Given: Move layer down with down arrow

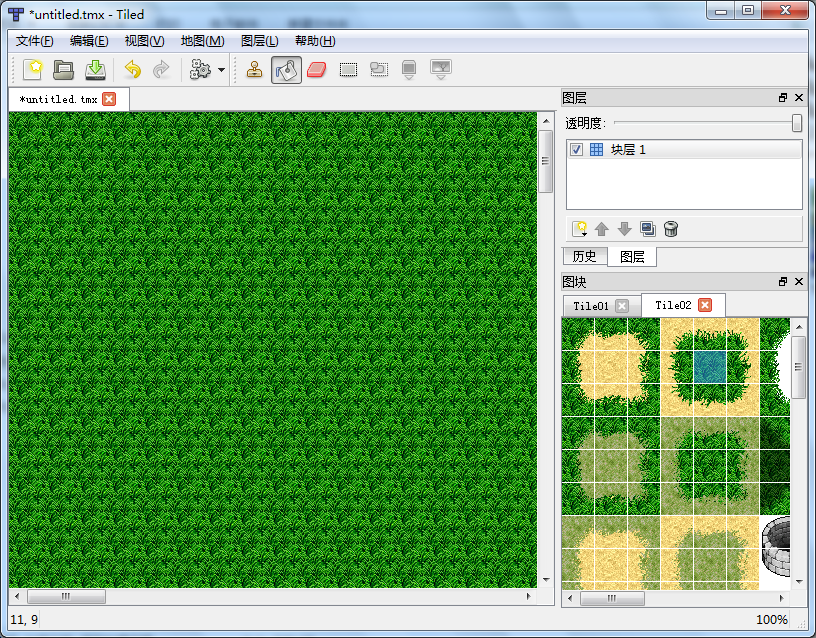Looking at the screenshot, I should [x=624, y=229].
